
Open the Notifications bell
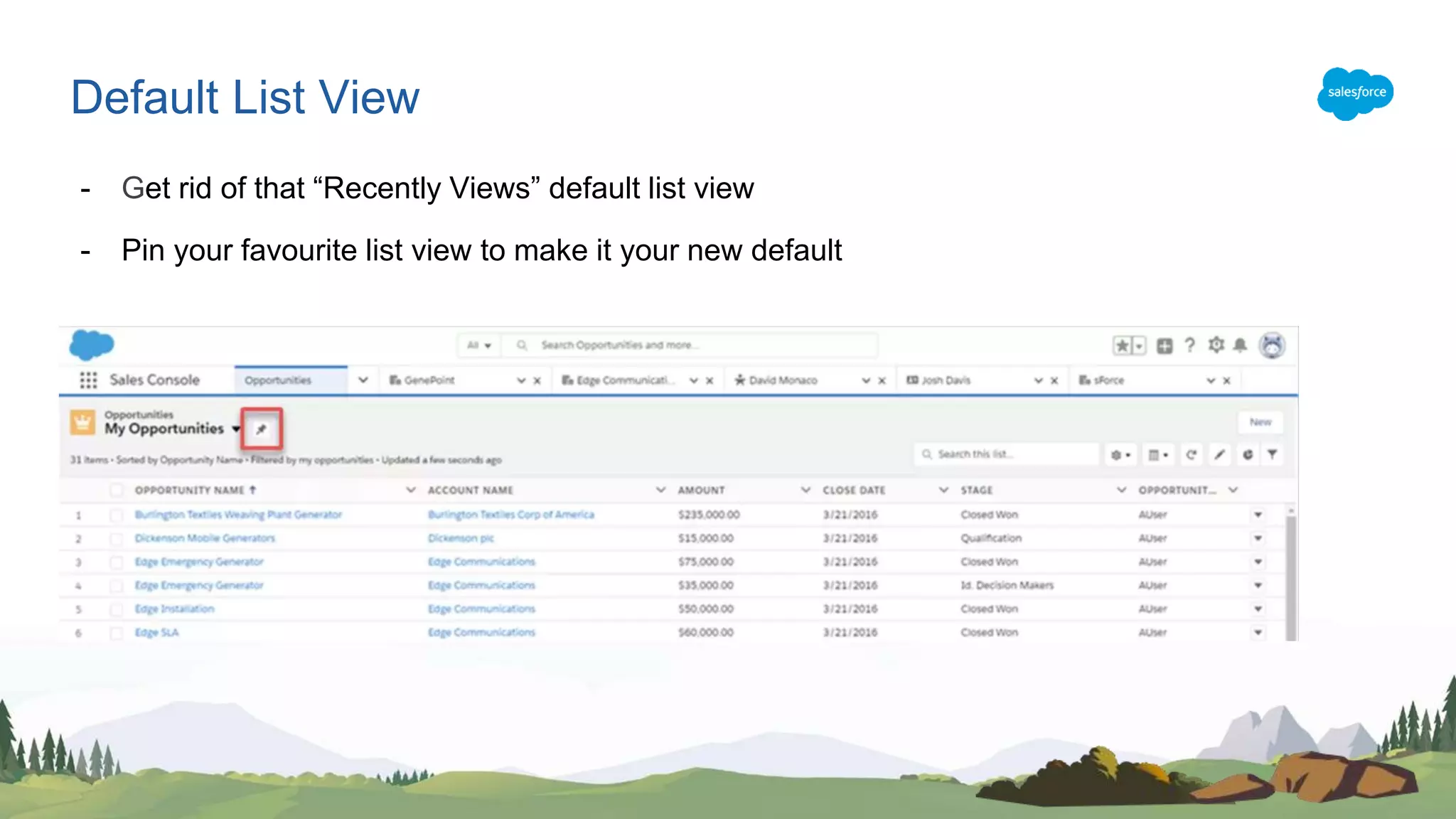1240,345
